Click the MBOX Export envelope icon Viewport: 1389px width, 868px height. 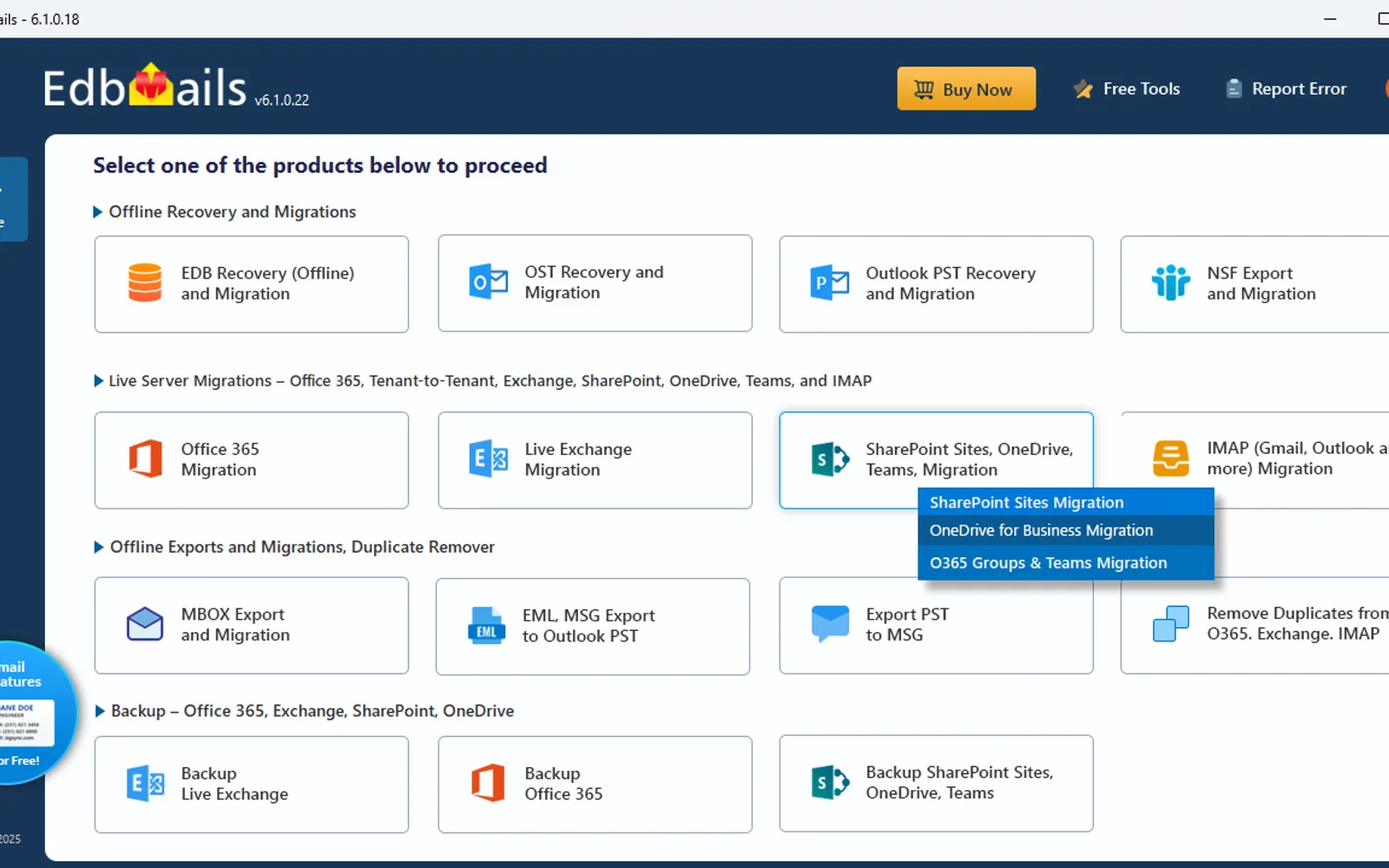pyautogui.click(x=145, y=624)
